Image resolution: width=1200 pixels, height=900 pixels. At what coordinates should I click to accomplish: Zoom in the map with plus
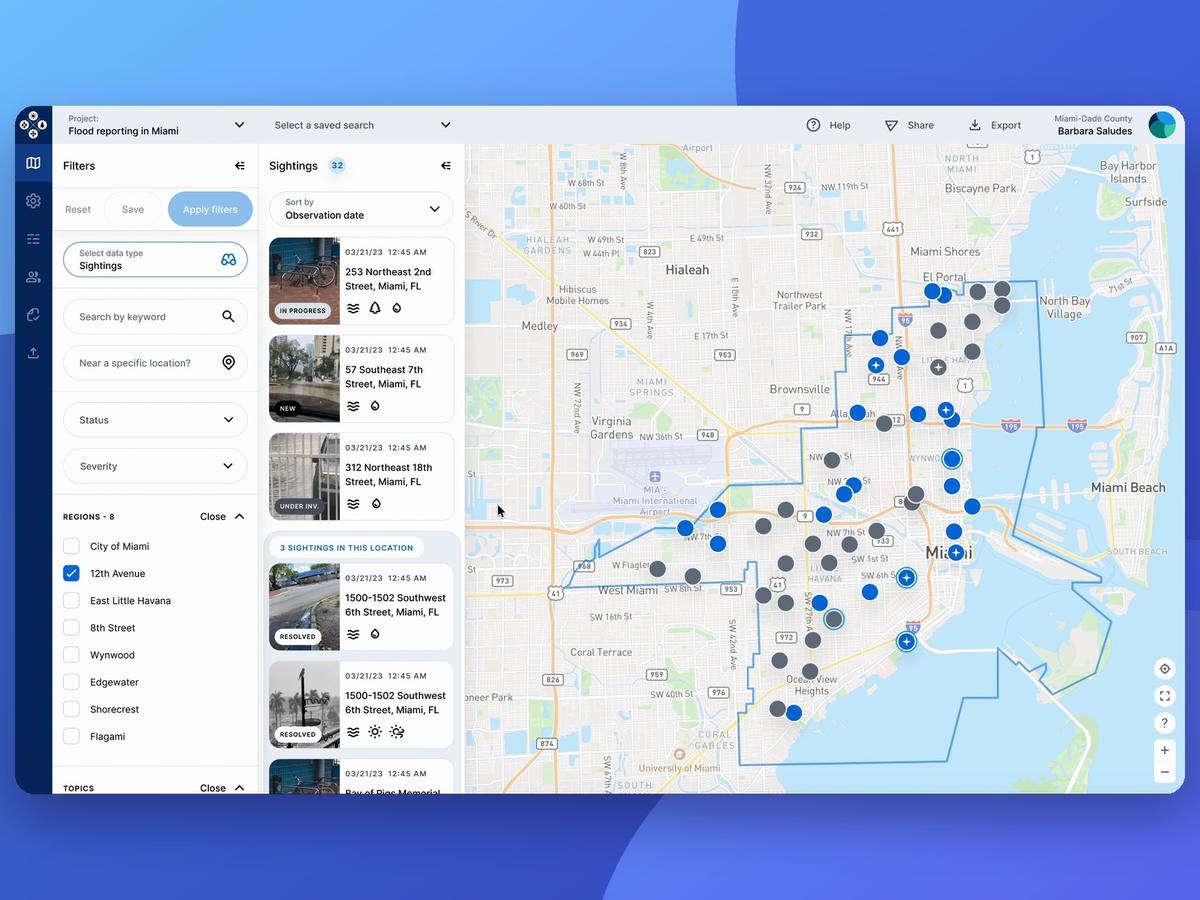coord(1164,750)
